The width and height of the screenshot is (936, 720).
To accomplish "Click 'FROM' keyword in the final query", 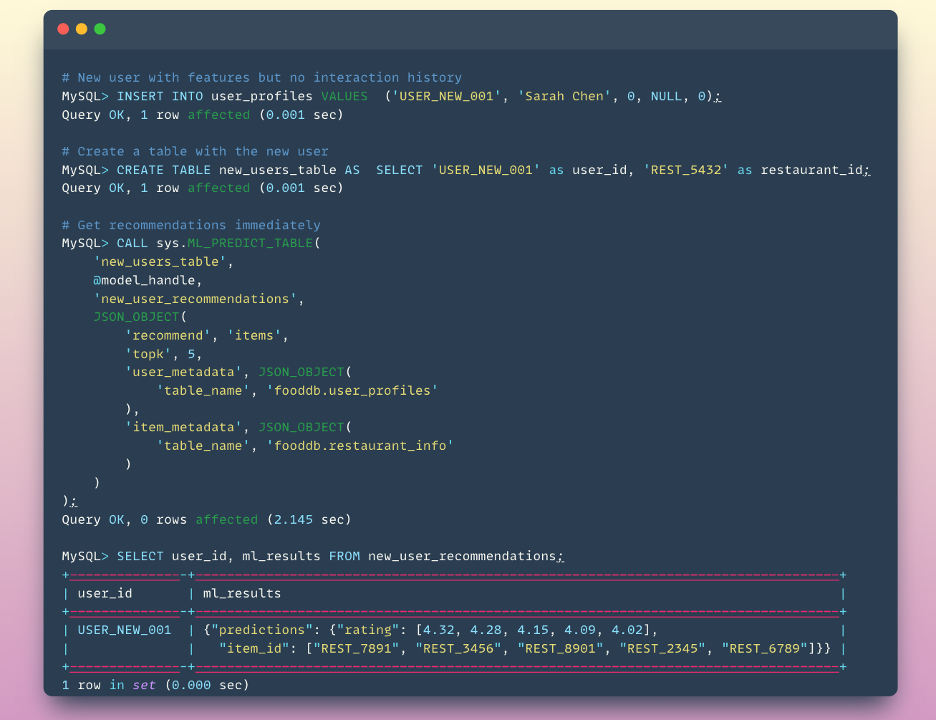I will tap(344, 556).
